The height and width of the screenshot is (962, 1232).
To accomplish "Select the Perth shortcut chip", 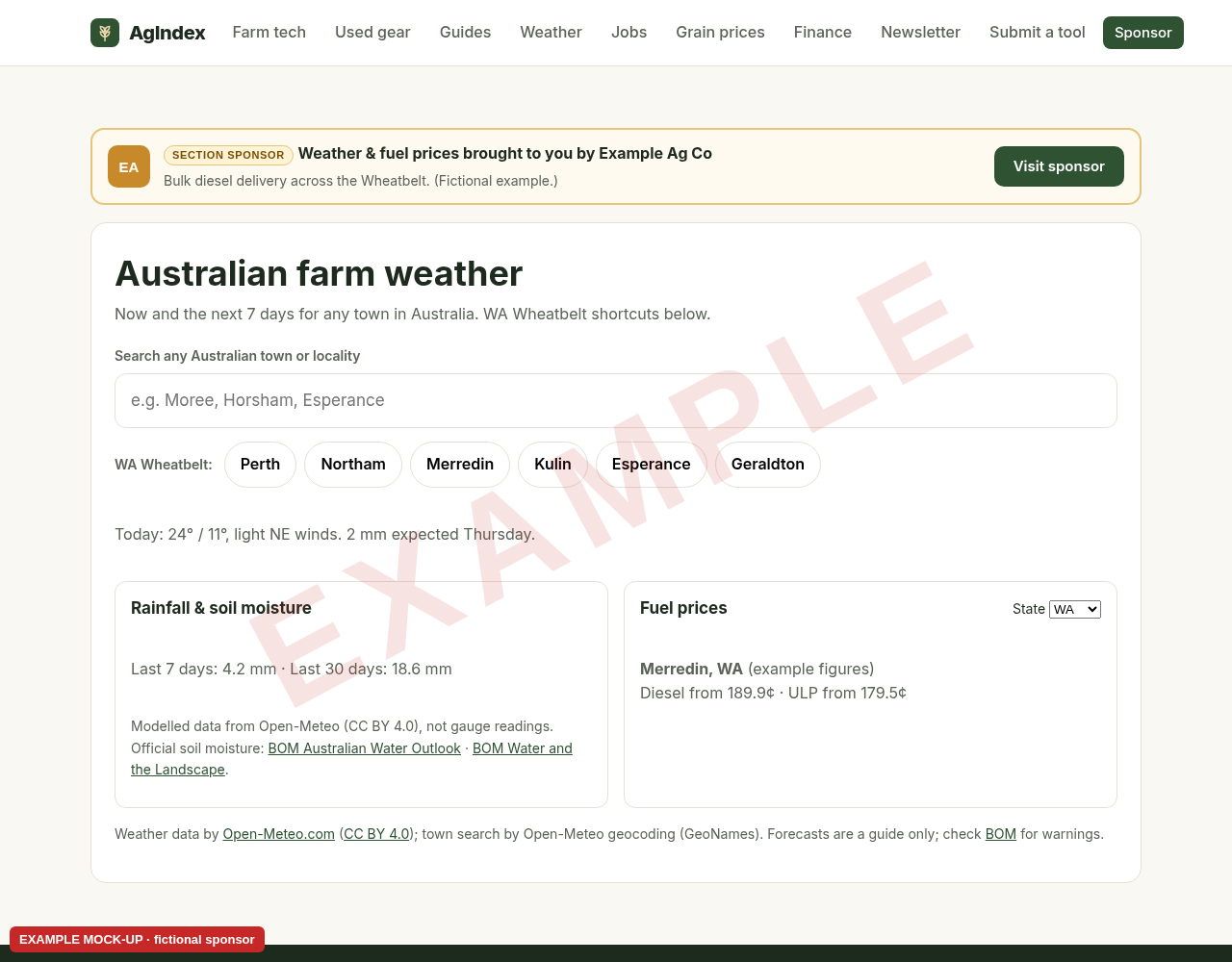I will pos(260,465).
